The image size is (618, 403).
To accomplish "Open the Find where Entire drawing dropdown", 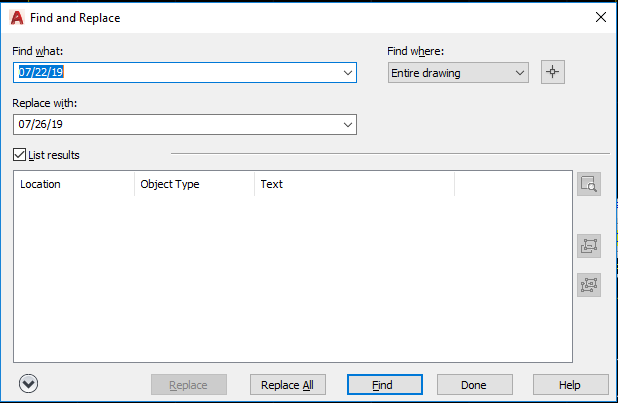I will click(x=458, y=73).
